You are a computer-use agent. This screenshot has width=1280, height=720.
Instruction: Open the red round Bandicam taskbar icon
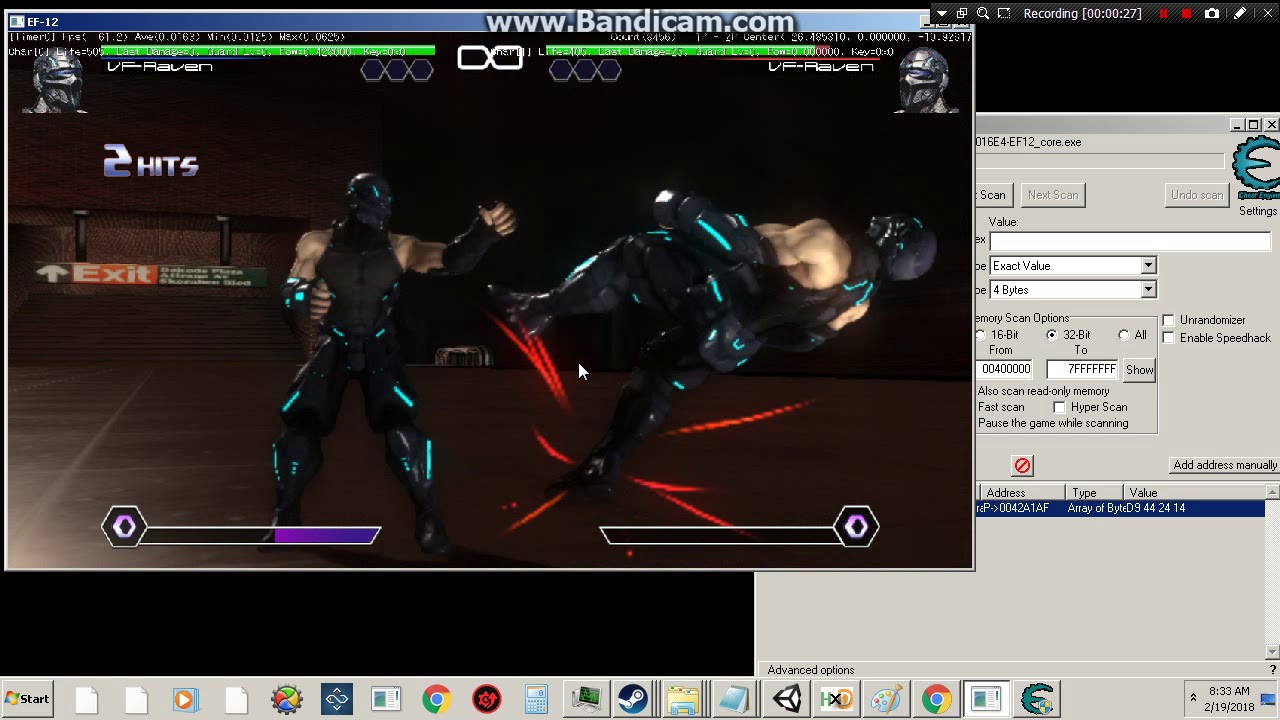[x=487, y=699]
